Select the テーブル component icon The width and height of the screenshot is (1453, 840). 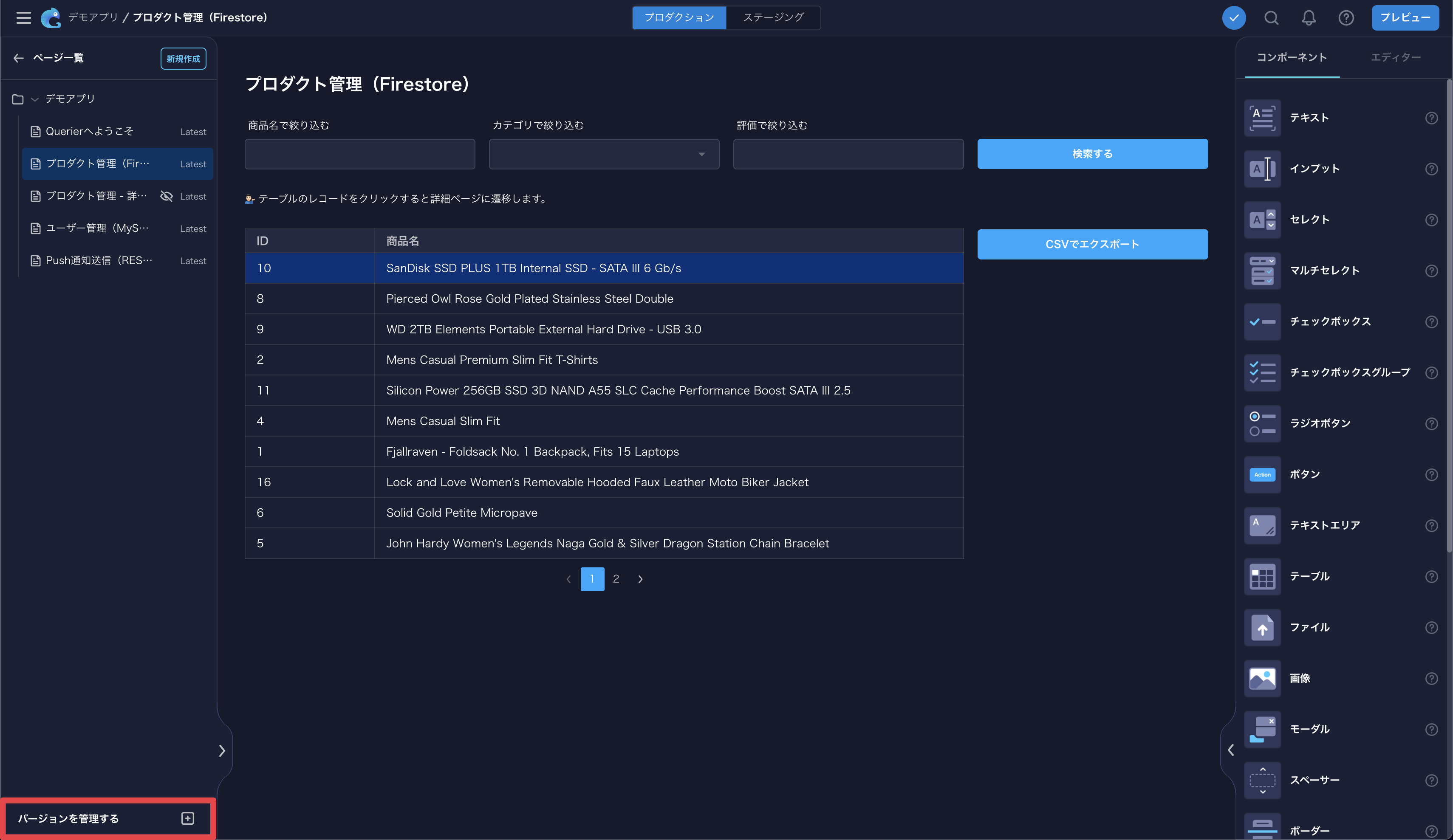(x=1262, y=577)
